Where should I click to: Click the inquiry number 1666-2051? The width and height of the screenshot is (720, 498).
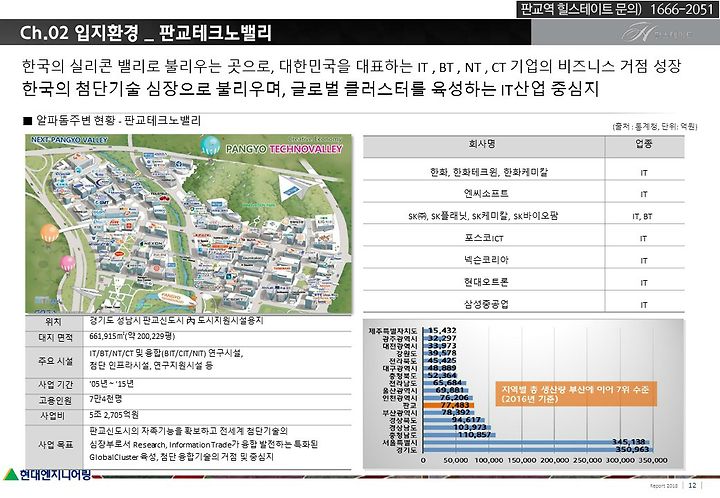[x=681, y=9]
